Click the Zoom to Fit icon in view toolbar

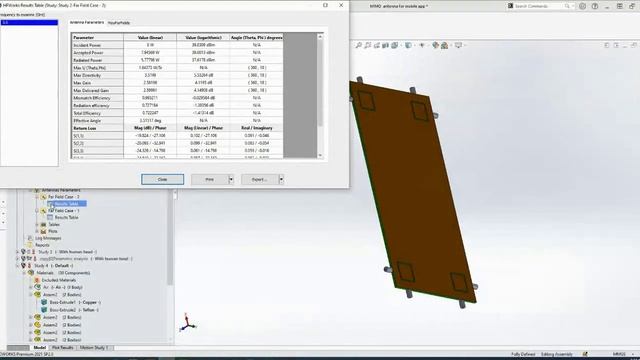pos(358,45)
